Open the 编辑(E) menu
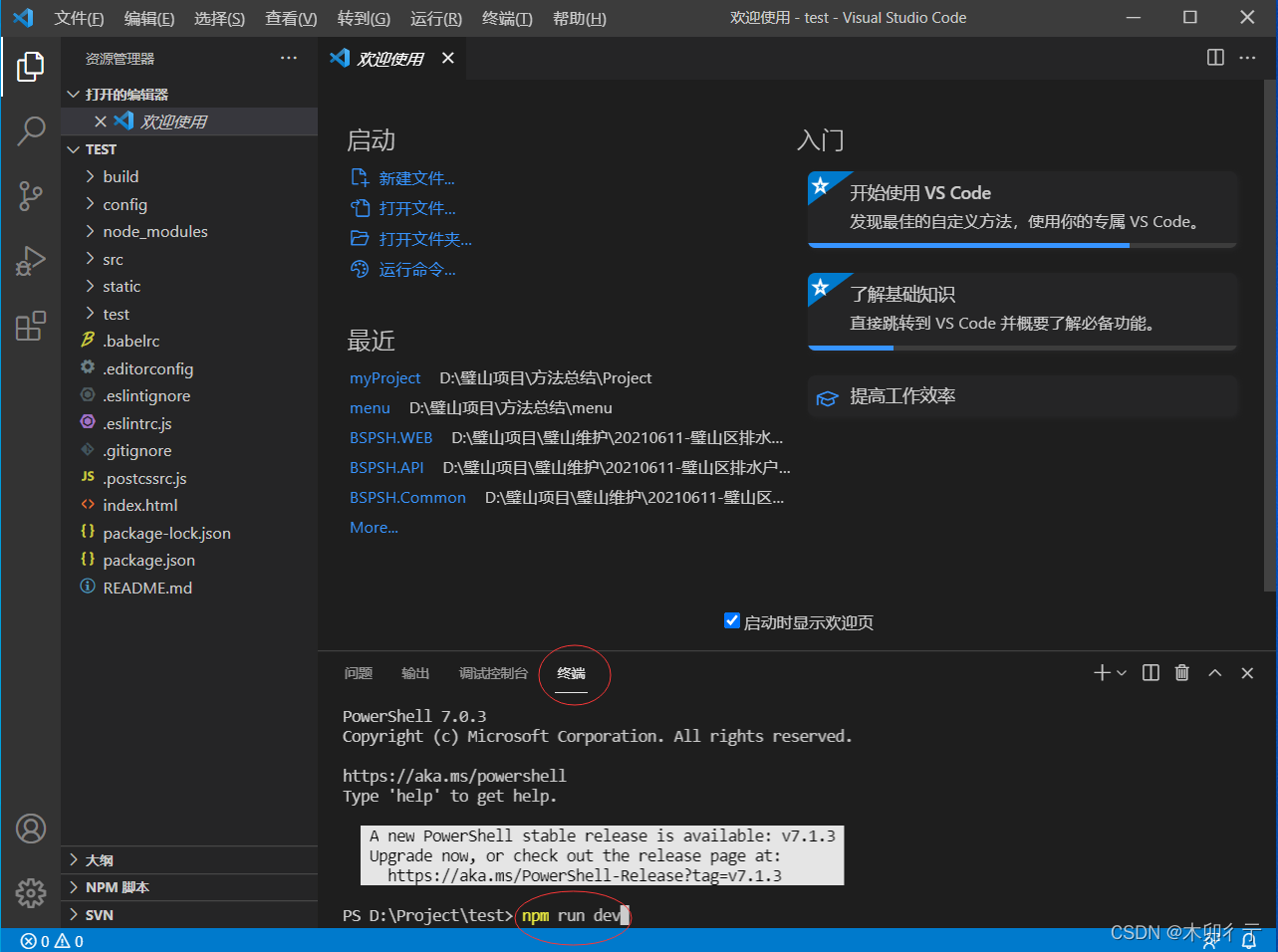This screenshot has width=1278, height=952. [x=149, y=18]
